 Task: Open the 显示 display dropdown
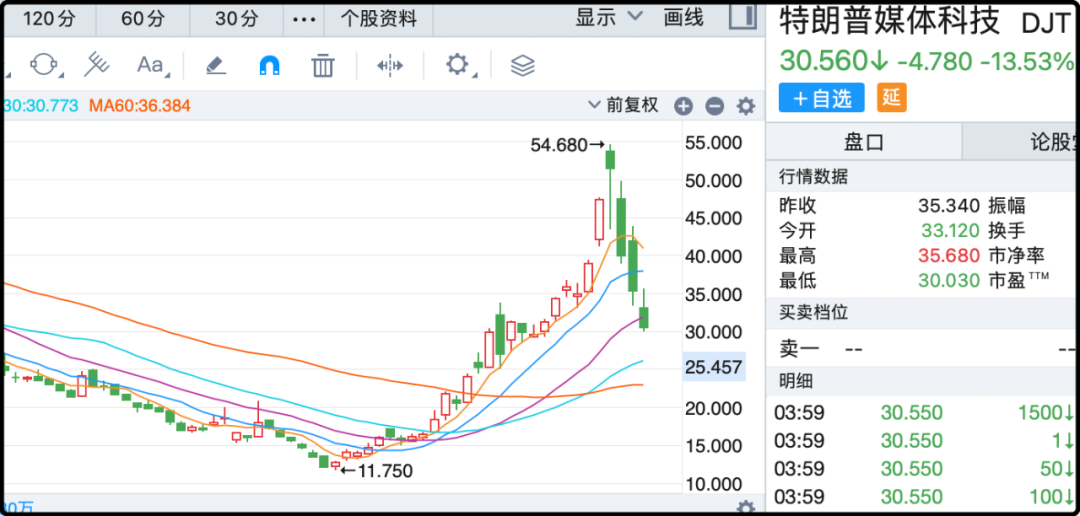point(609,17)
